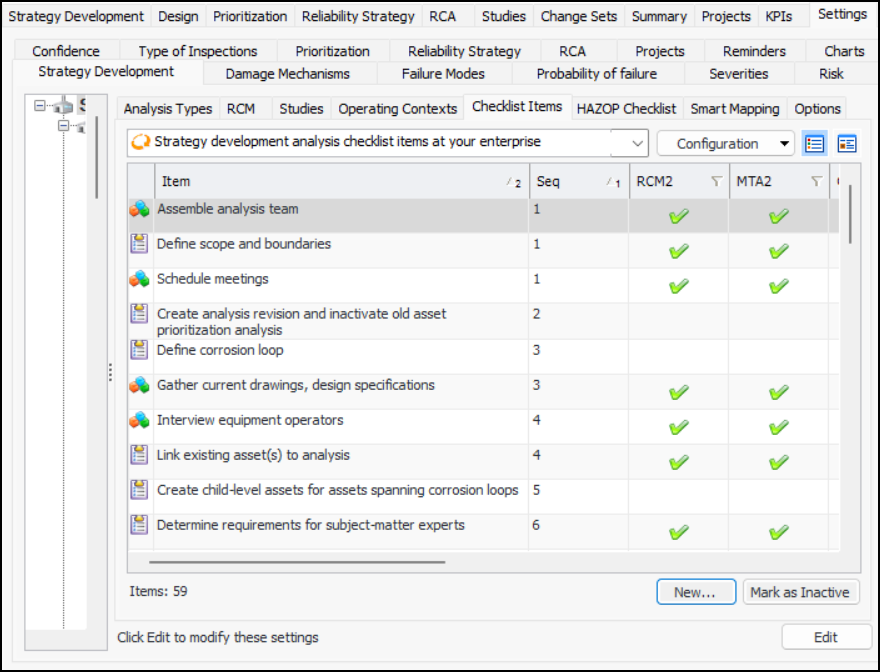The width and height of the screenshot is (880, 672).
Task: Open the HAZOP Checklist tab
Action: 627,109
